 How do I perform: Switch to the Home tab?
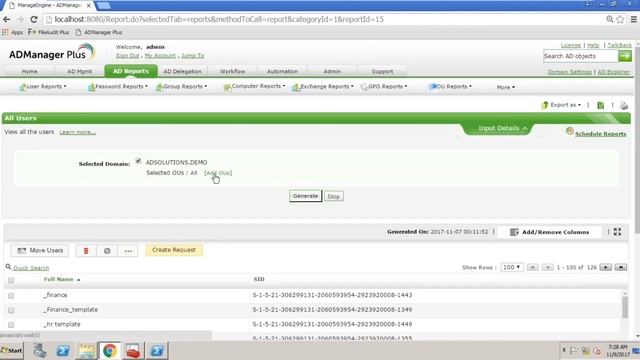[x=29, y=71]
